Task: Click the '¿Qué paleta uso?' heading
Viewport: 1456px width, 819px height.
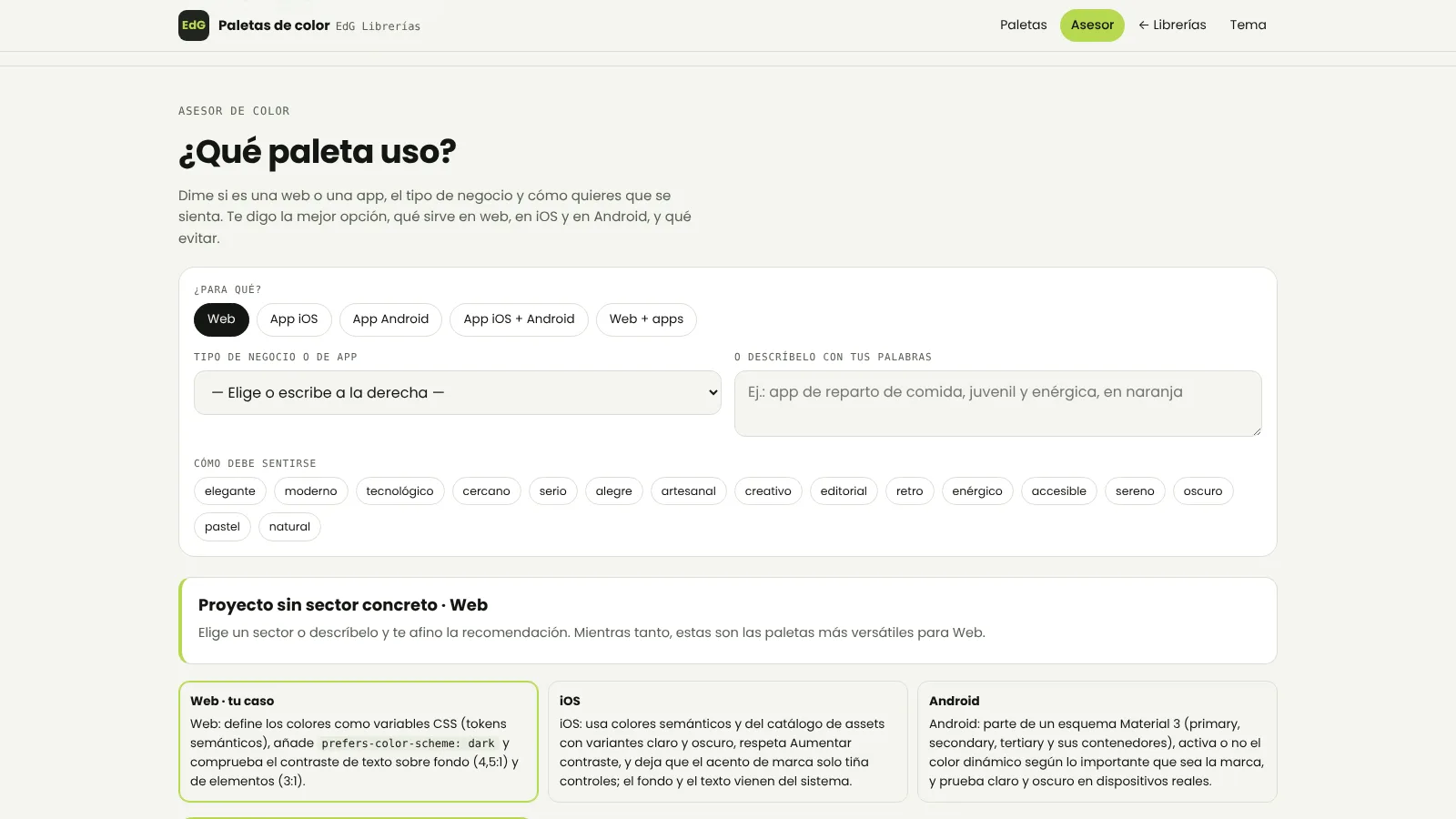Action: [x=318, y=152]
